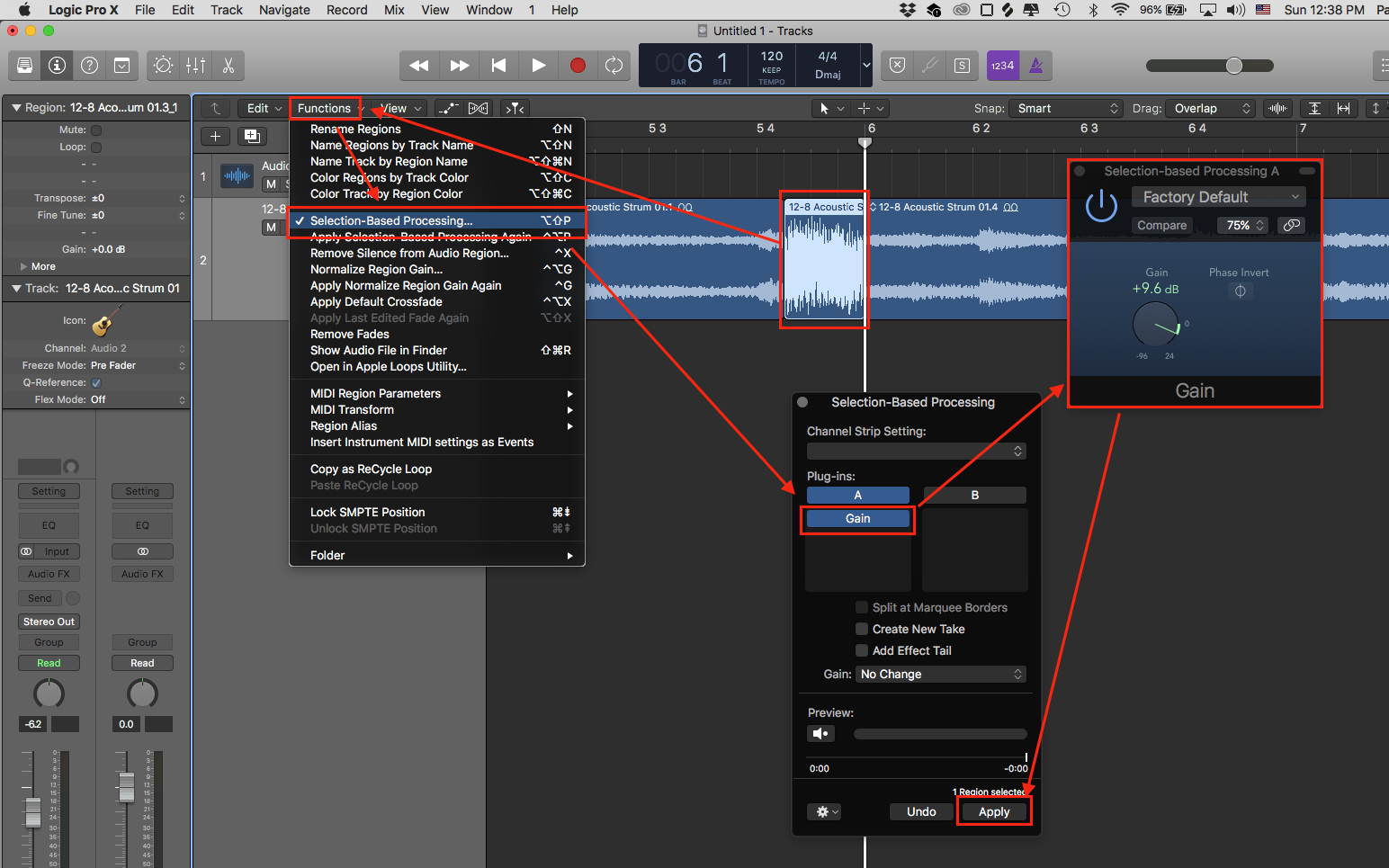Enable Add Effect Tail checkbox
Viewport: 1389px width, 868px height.
click(x=862, y=650)
